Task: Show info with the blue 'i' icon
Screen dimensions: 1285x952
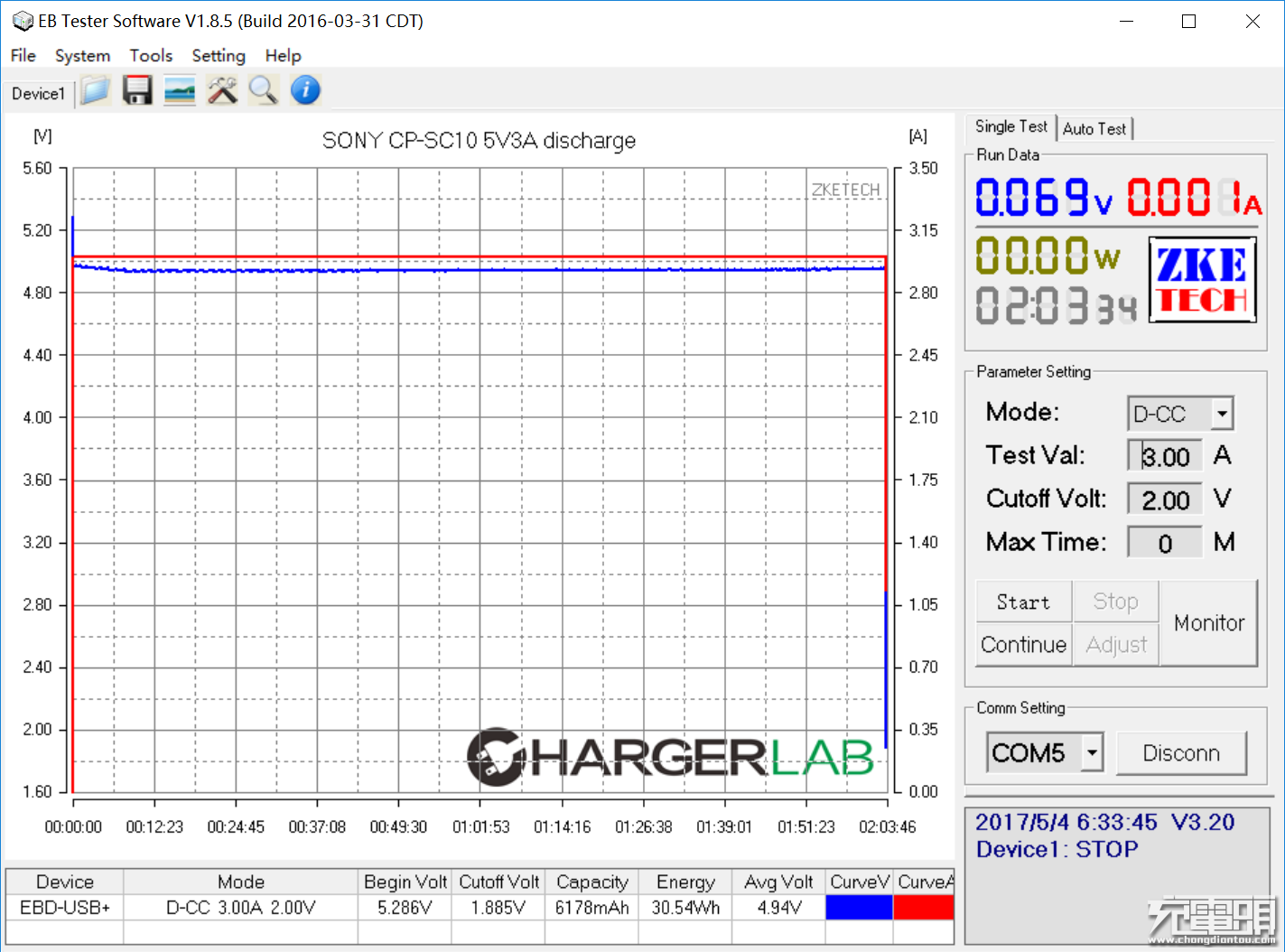Action: (x=306, y=90)
